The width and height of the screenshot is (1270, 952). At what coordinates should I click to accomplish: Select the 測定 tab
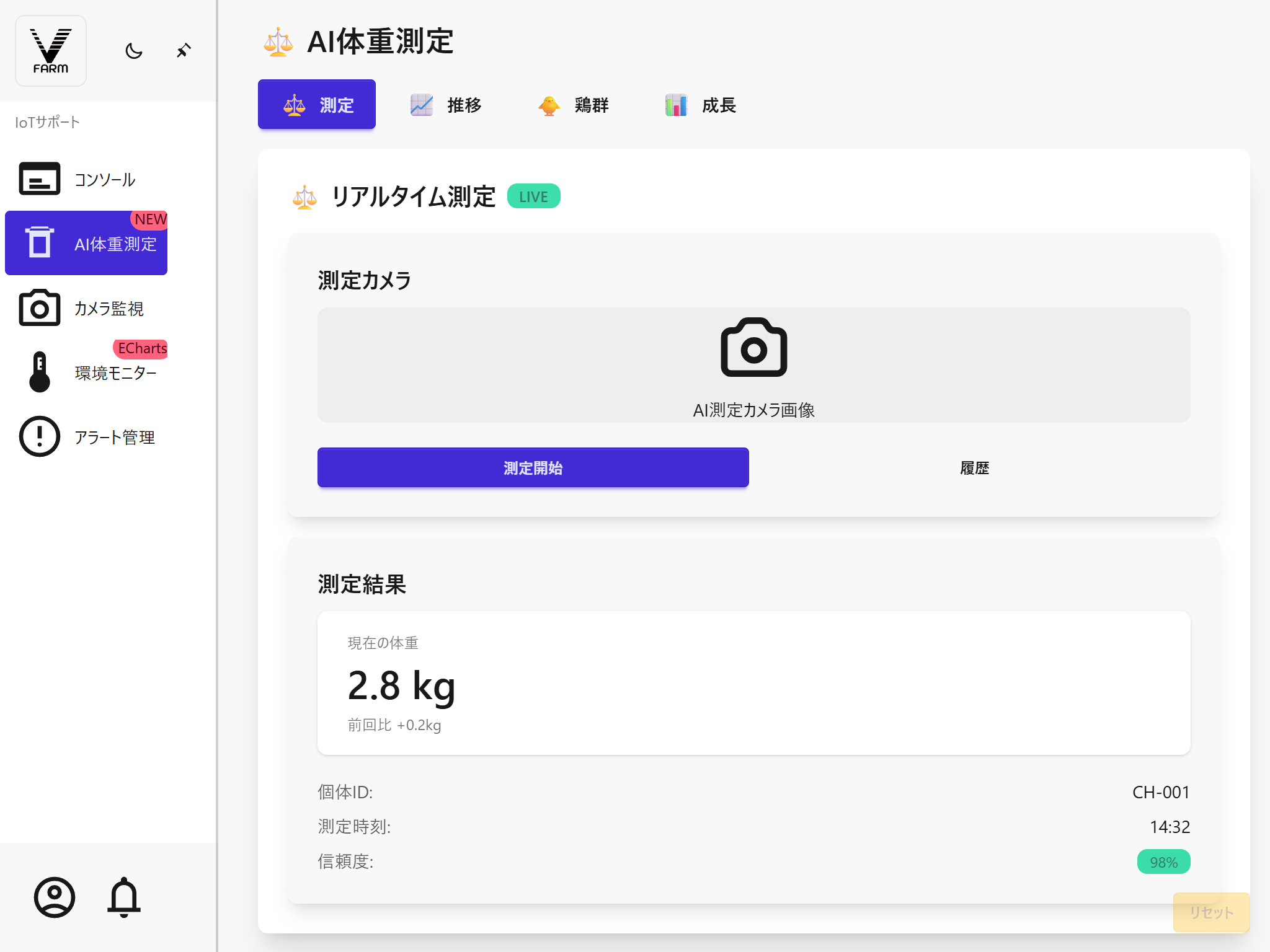316,104
